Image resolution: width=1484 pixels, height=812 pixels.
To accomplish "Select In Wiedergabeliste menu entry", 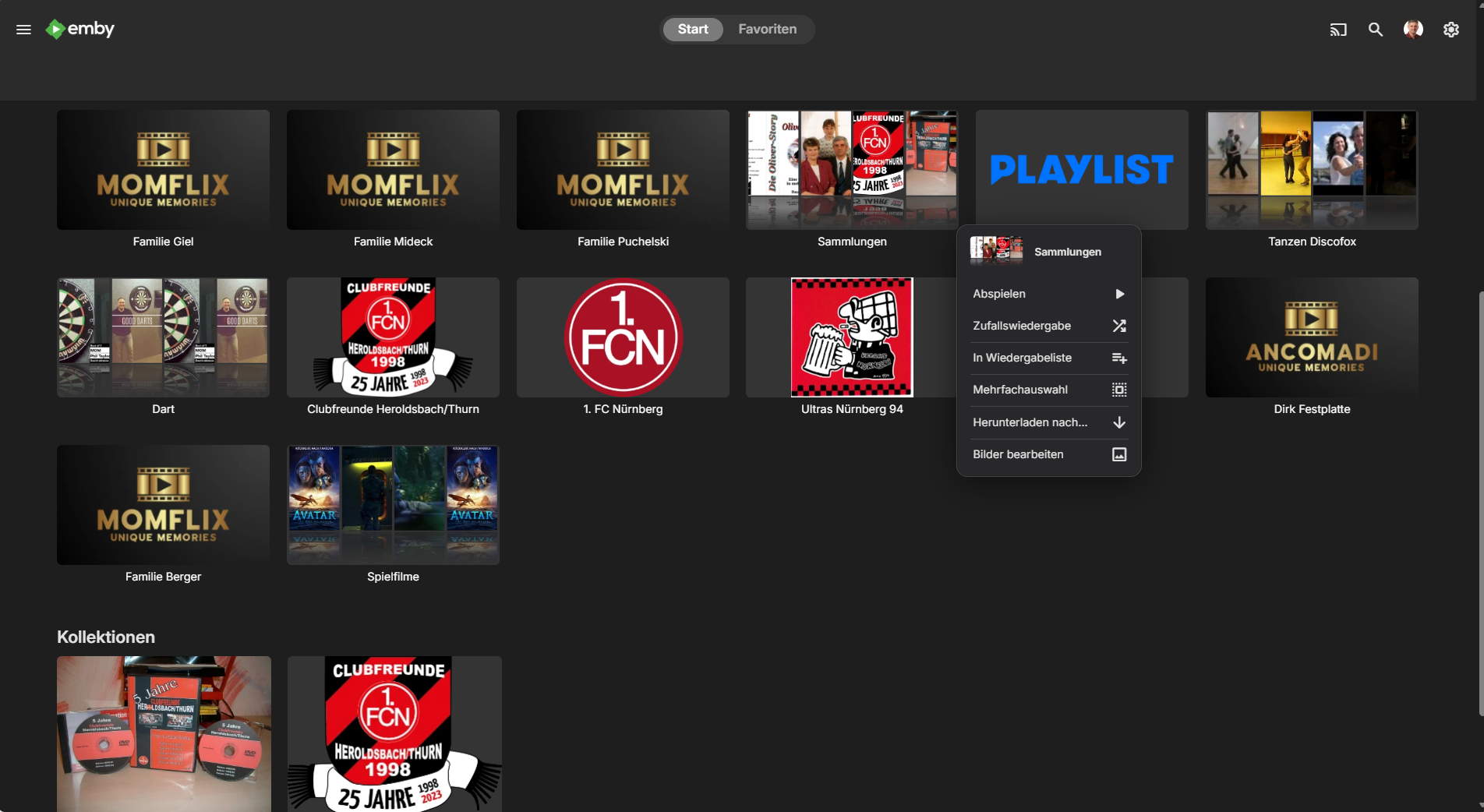I will coord(1049,358).
